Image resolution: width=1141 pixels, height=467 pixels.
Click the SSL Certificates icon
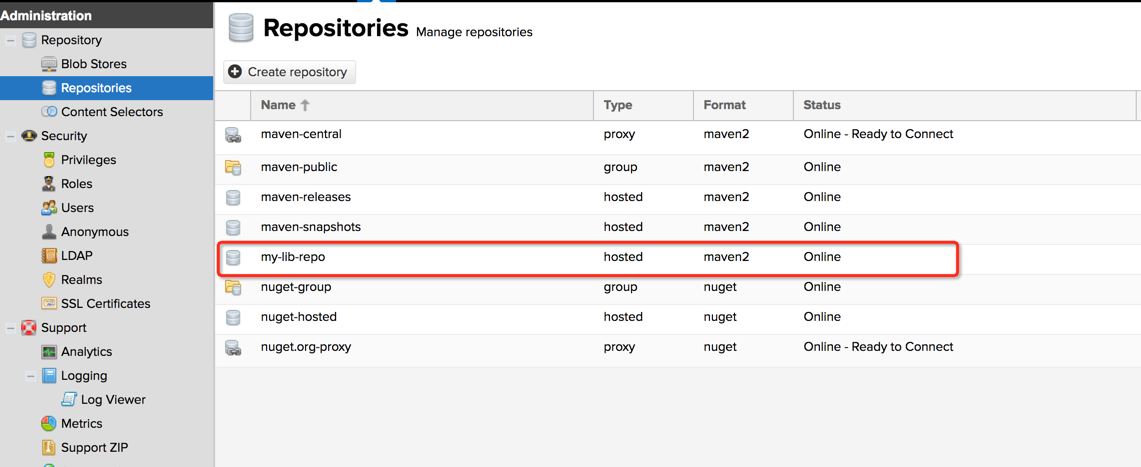49,304
